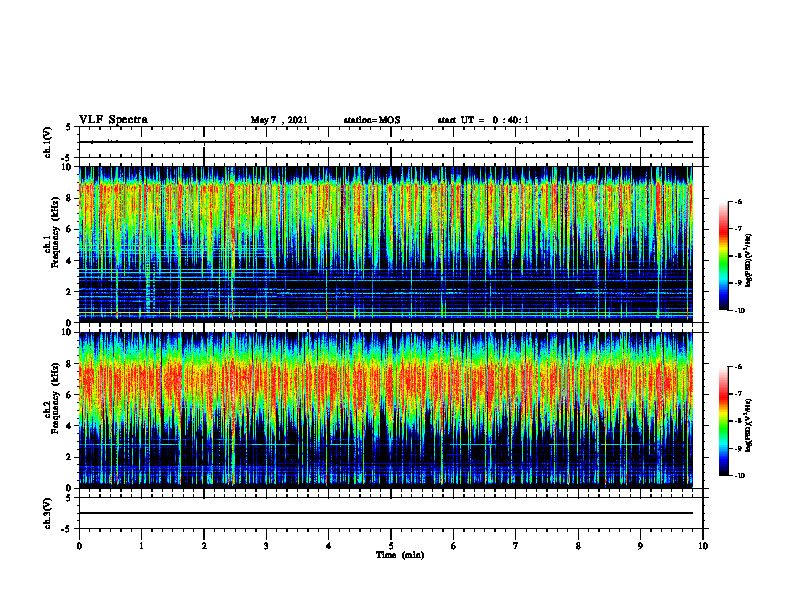Click the date 'May 7, 2021'

(x=279, y=120)
